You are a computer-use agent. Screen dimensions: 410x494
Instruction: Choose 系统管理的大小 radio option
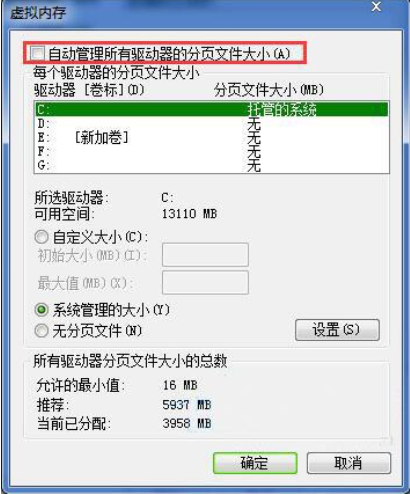pyautogui.click(x=41, y=310)
